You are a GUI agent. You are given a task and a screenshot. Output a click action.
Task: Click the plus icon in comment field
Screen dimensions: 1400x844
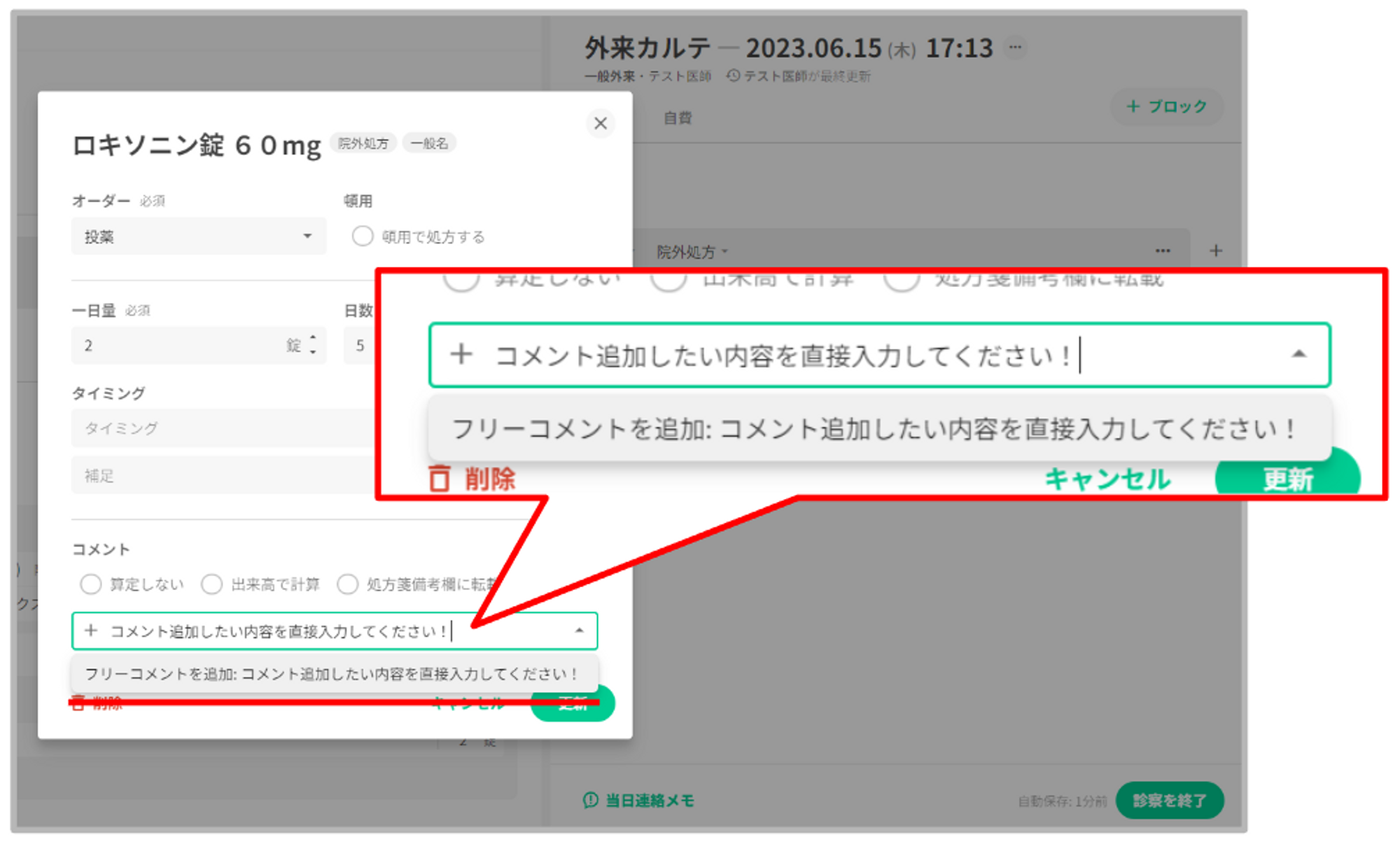[91, 631]
